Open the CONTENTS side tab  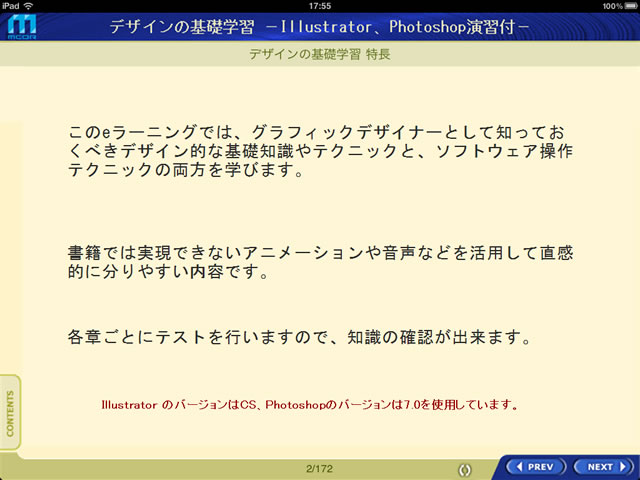pos(10,413)
